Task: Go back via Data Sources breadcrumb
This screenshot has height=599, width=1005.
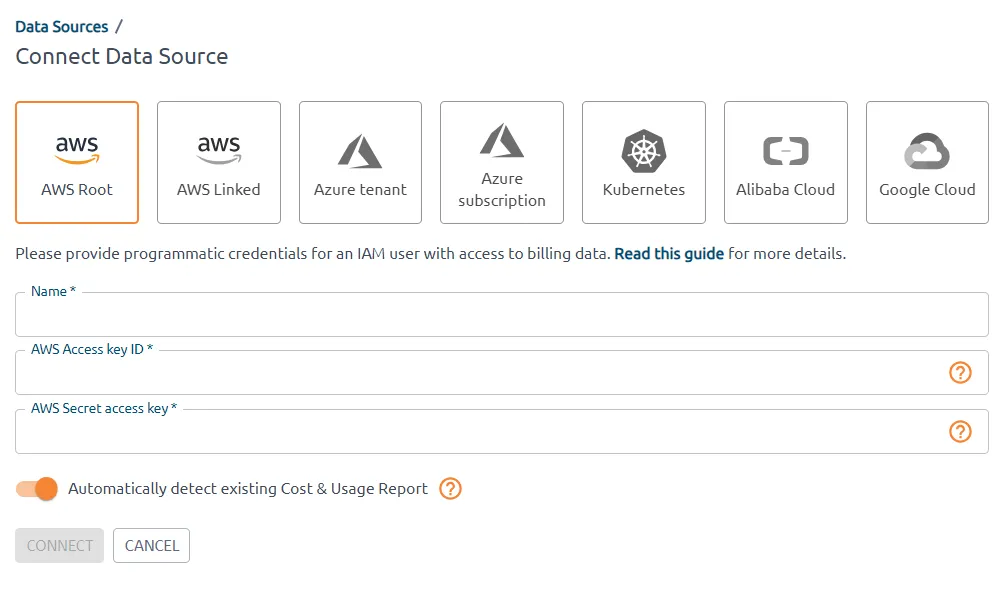Action: tap(62, 27)
